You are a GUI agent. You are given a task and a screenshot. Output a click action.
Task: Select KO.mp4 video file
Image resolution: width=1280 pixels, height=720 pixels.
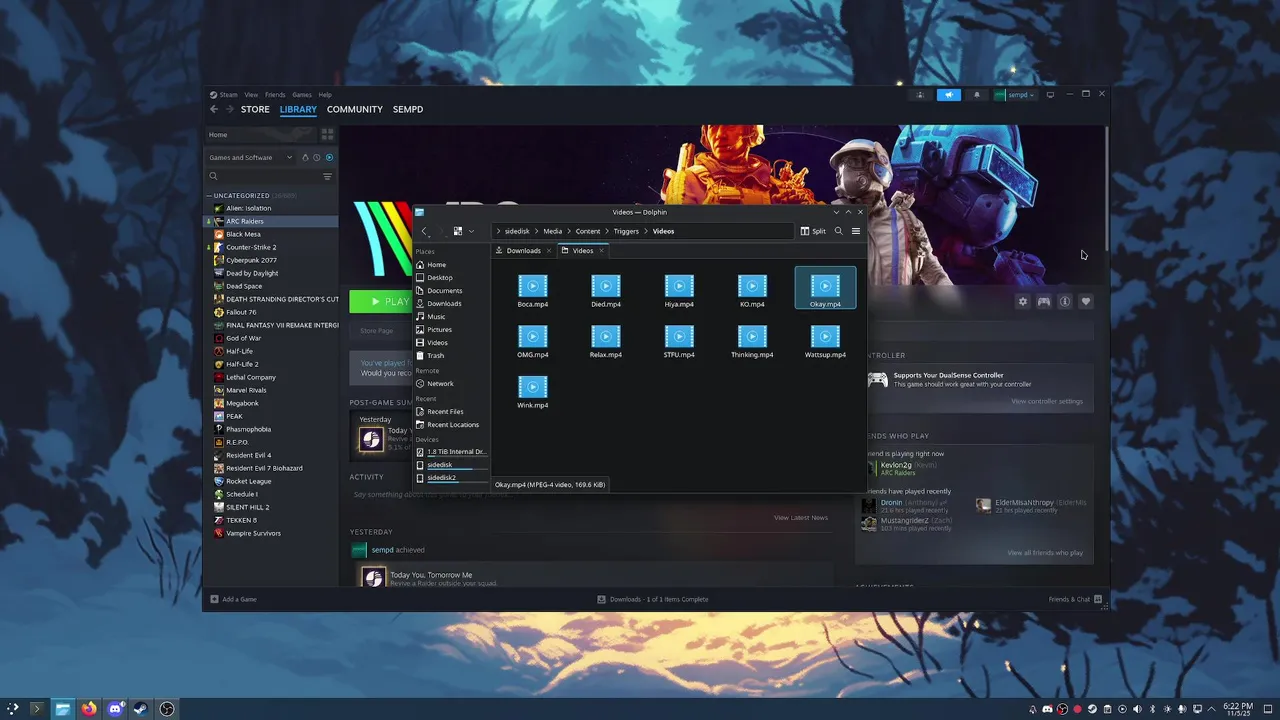point(752,291)
